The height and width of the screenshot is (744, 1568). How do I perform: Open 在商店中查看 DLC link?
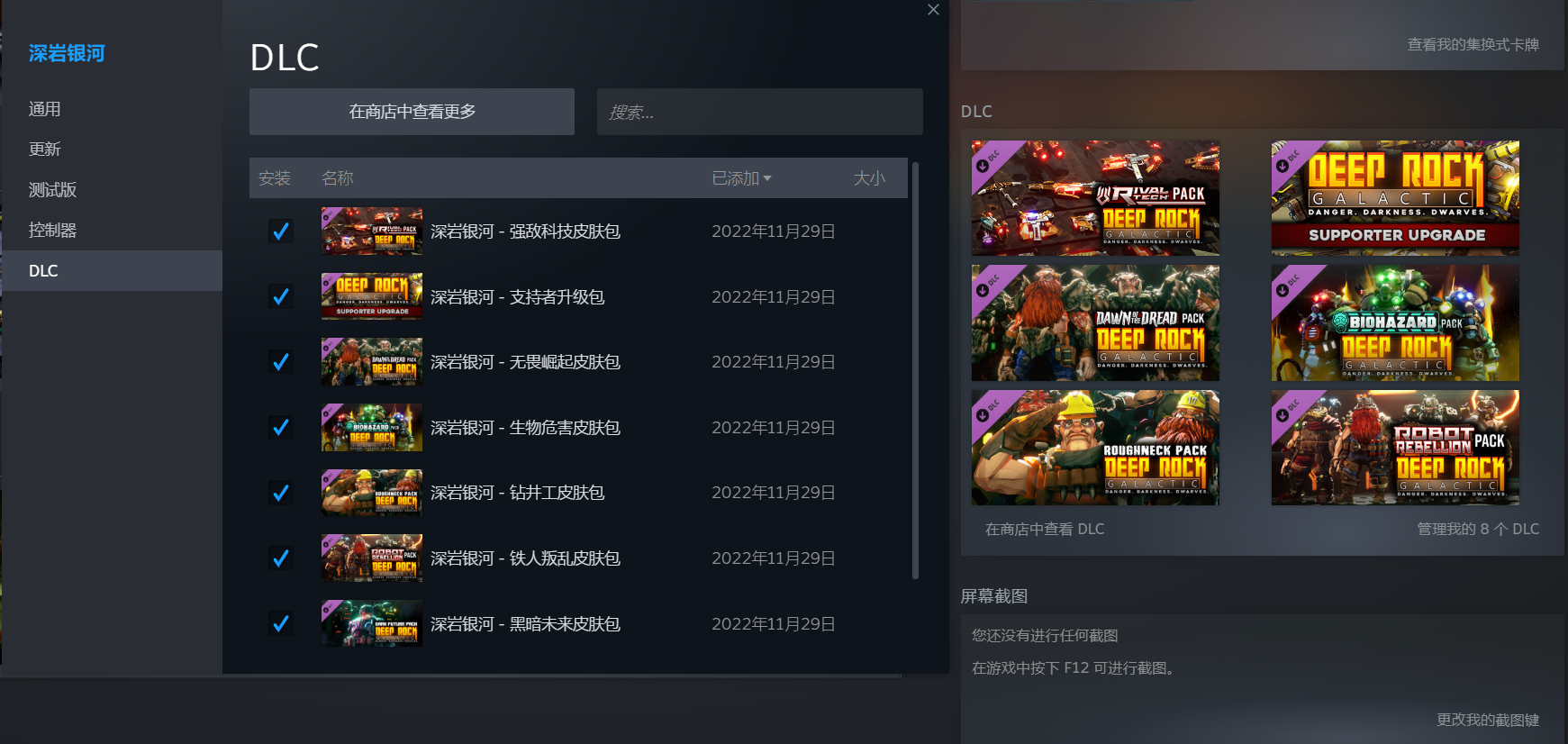1045,530
